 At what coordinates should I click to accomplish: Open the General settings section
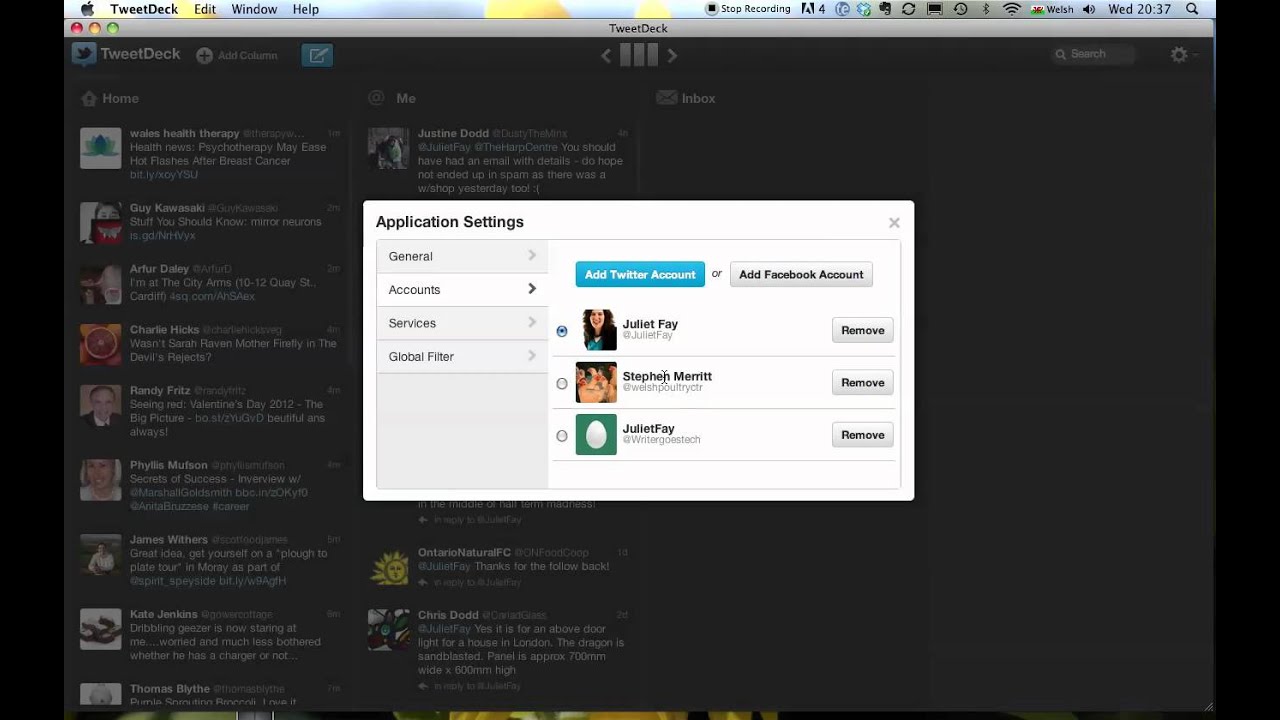(x=462, y=256)
